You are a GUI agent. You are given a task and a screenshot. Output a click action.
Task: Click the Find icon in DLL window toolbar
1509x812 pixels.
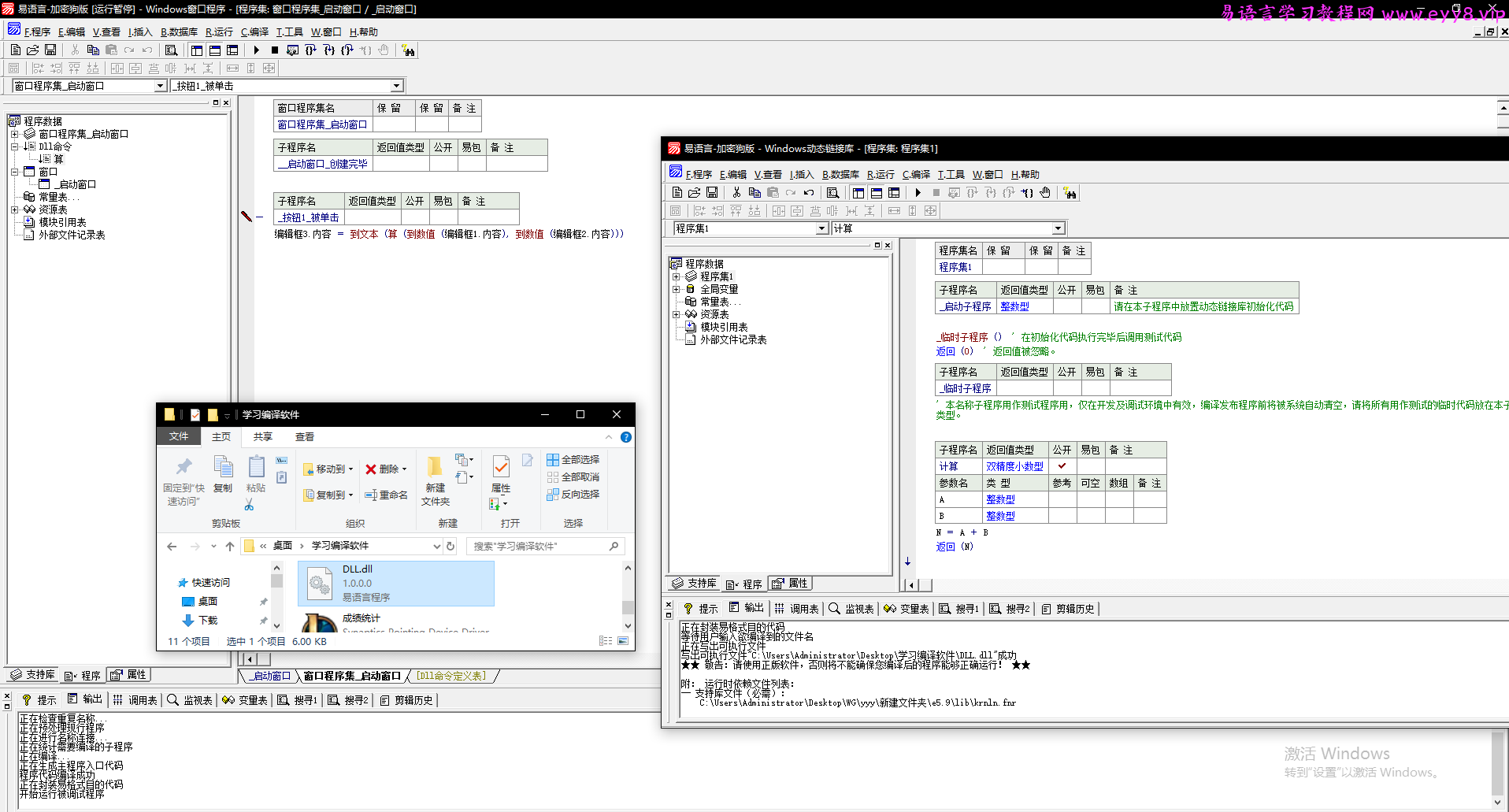[x=832, y=192]
